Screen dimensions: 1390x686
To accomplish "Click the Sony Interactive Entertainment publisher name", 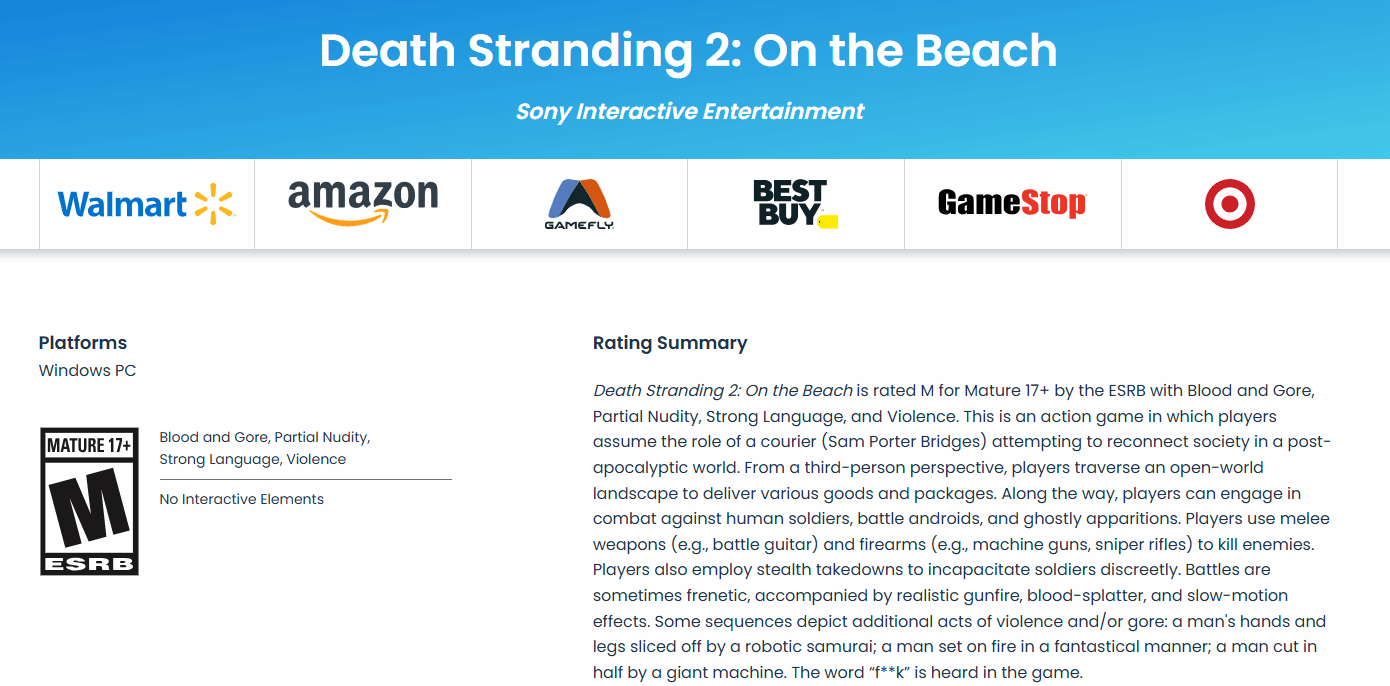I will [x=690, y=111].
